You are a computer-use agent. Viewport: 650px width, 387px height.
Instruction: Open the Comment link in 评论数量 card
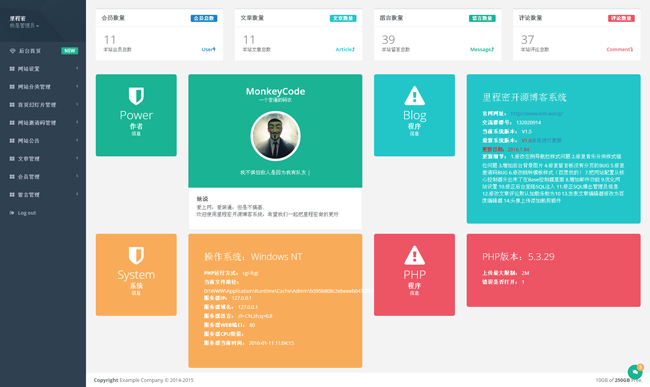coord(620,49)
